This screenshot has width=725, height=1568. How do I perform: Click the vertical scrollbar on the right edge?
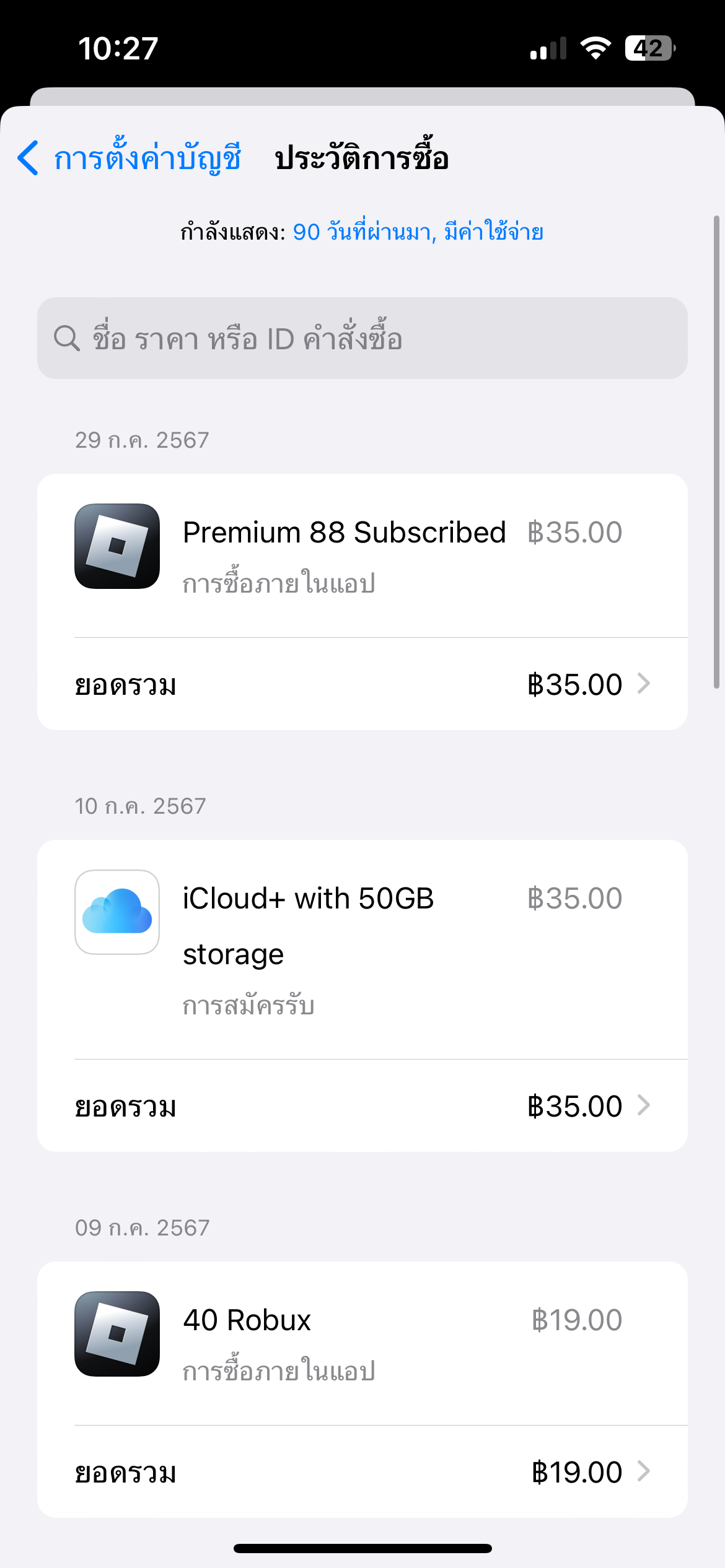(x=716, y=452)
